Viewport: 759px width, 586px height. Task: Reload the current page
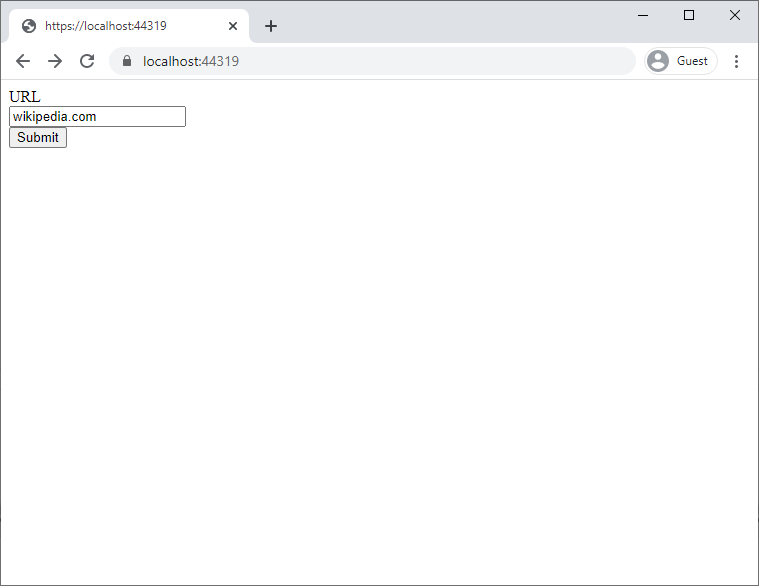[x=87, y=61]
